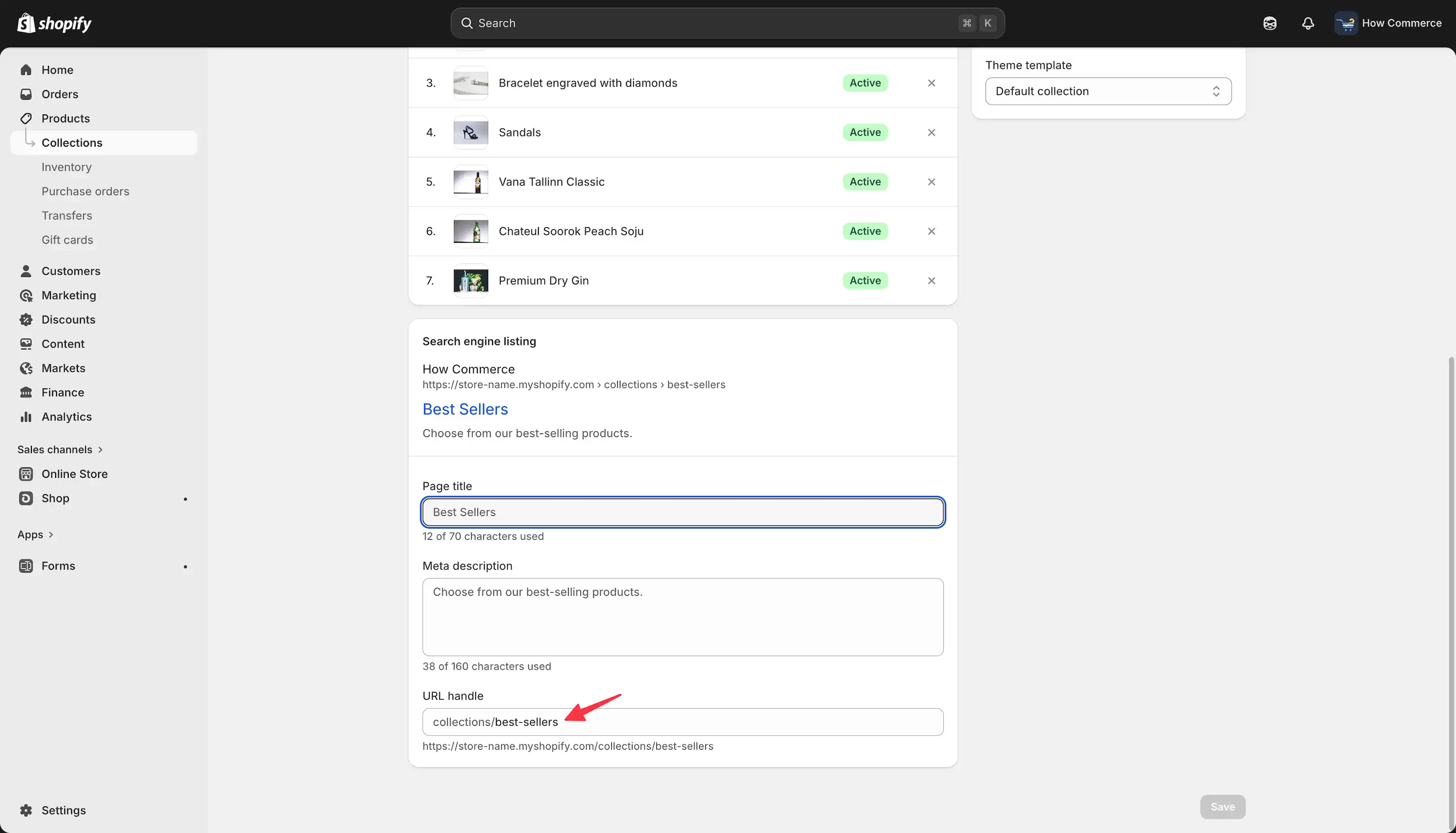Open the Sidekick assistant icon in top bar
1456x833 pixels.
tap(1269, 23)
